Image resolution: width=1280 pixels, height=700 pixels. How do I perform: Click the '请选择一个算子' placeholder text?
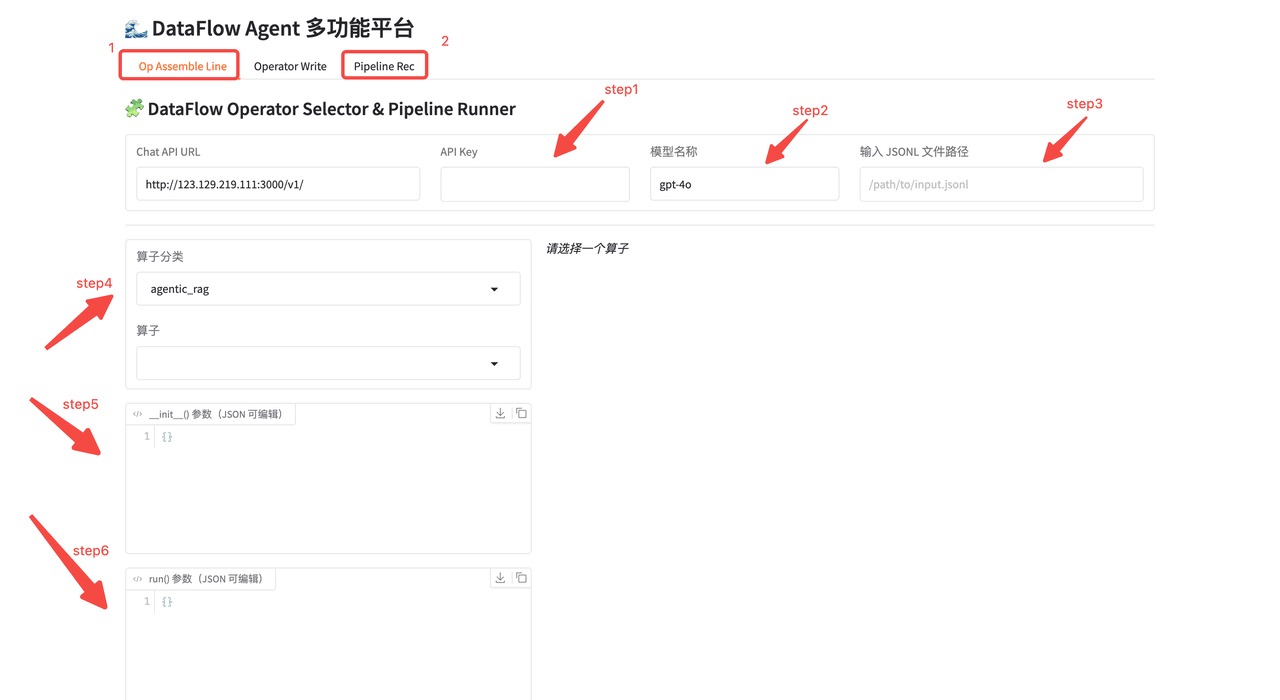point(587,248)
